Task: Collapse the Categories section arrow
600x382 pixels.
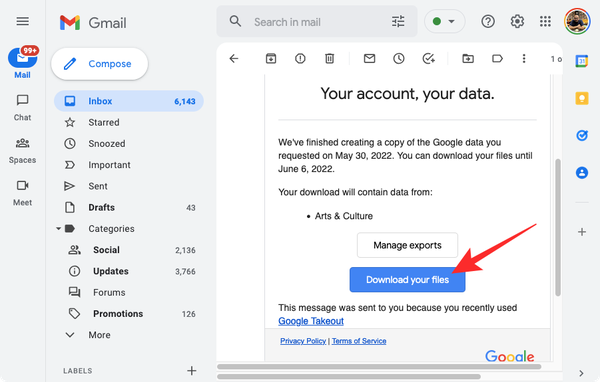Action: (59, 229)
